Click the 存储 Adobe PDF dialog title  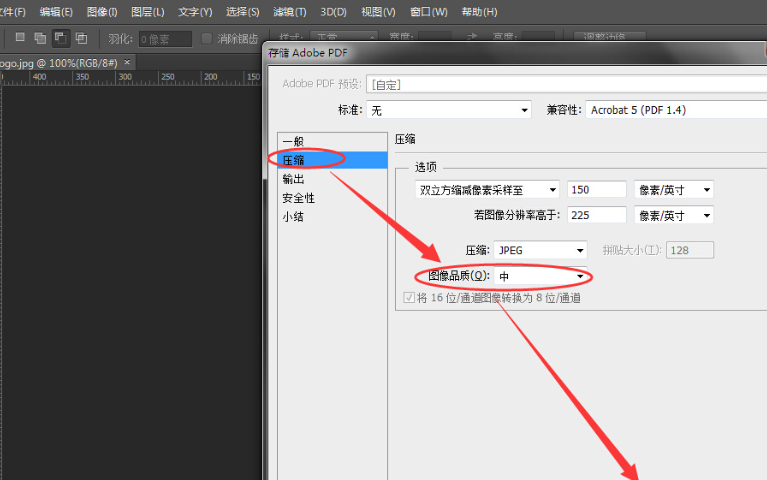click(x=308, y=53)
